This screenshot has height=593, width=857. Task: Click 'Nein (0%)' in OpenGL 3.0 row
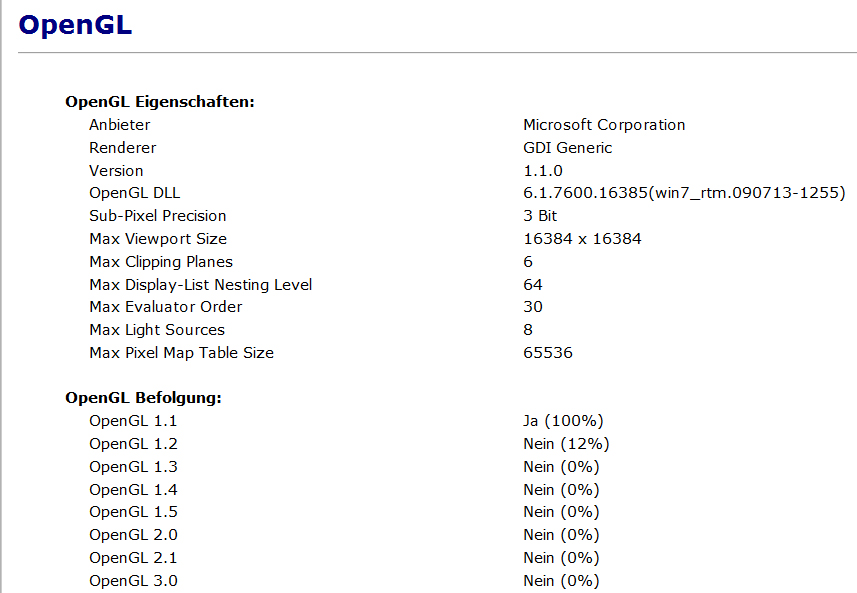(561, 580)
